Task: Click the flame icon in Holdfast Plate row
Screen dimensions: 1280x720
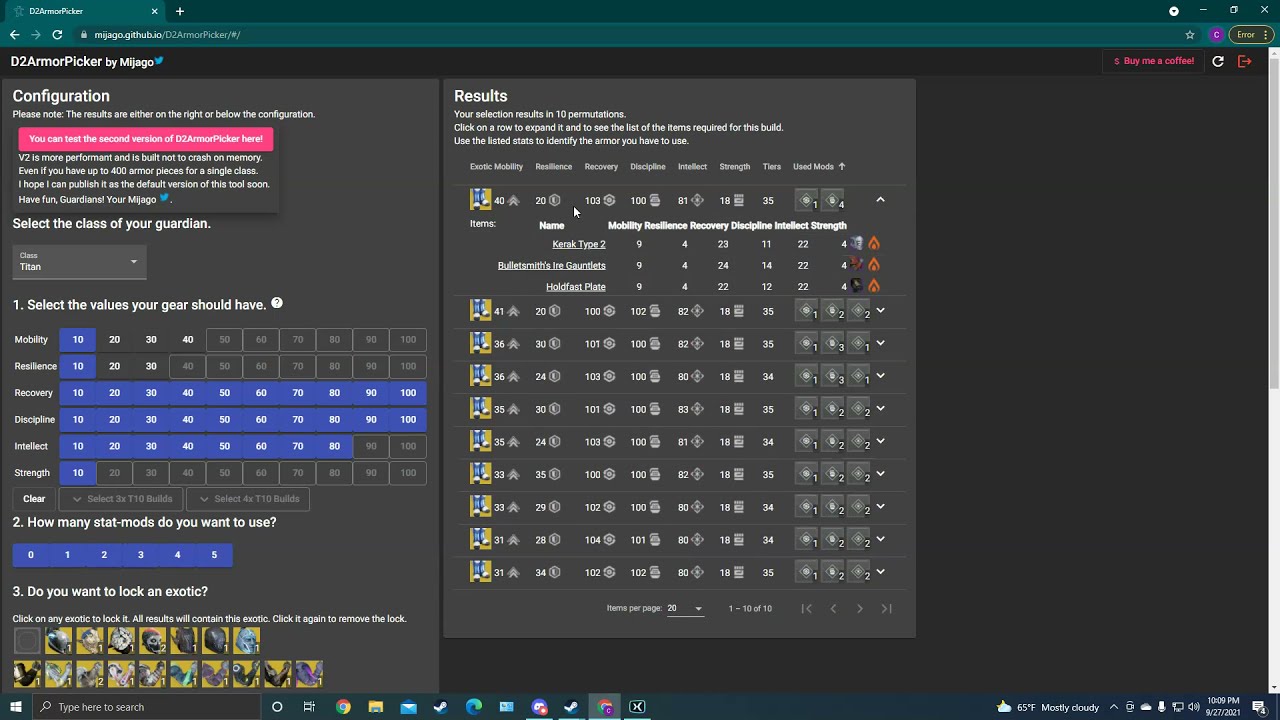Action: pyautogui.click(x=873, y=286)
